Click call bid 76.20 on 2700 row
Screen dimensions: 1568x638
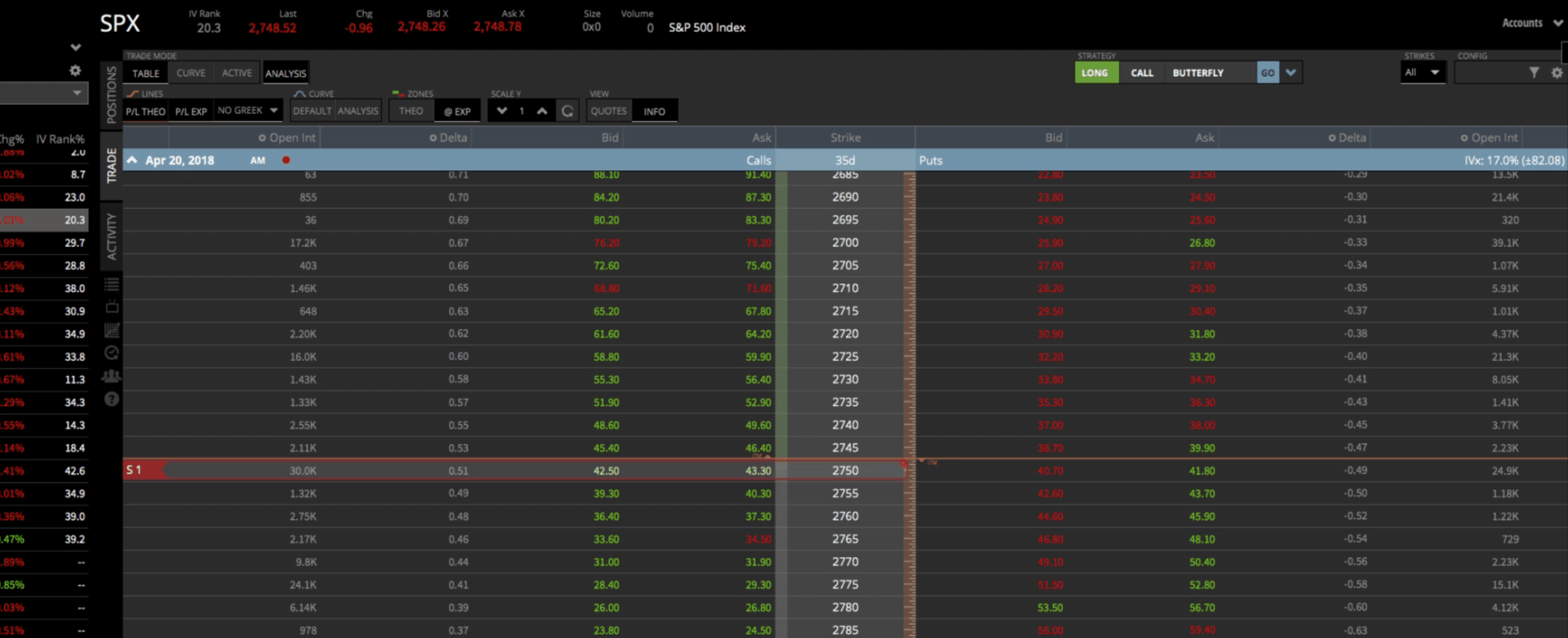click(x=606, y=242)
